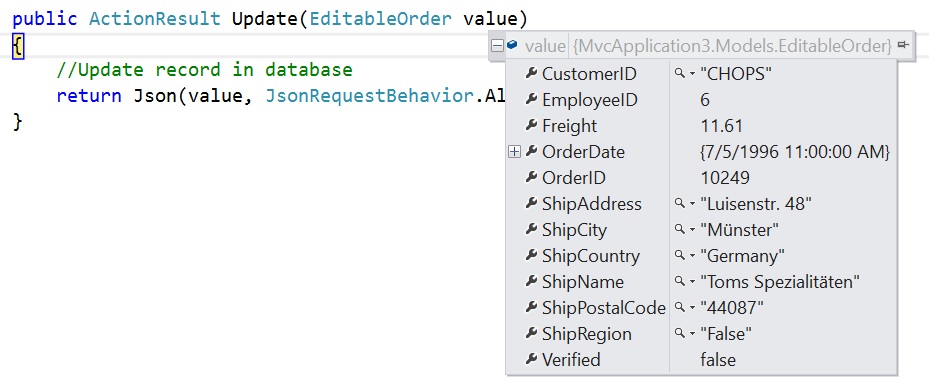Open text visualizer for ShipCity

point(680,230)
